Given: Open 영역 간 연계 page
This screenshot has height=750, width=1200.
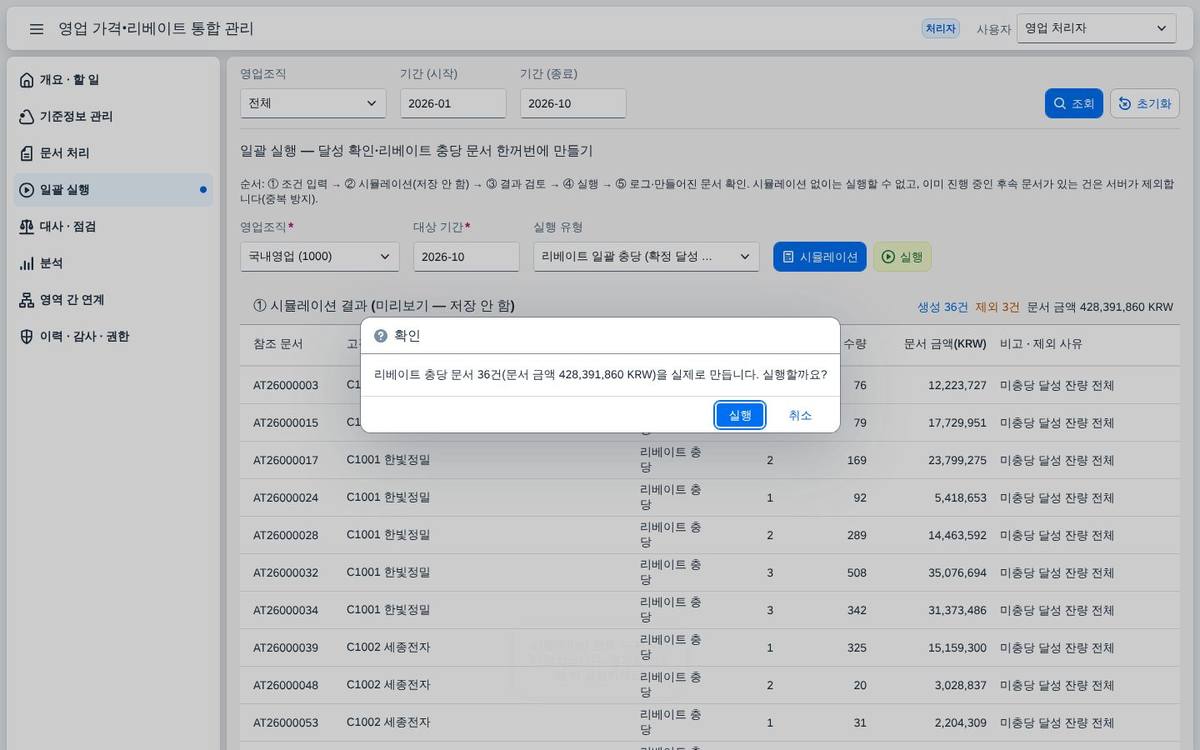Looking at the screenshot, I should pyautogui.click(x=113, y=300).
